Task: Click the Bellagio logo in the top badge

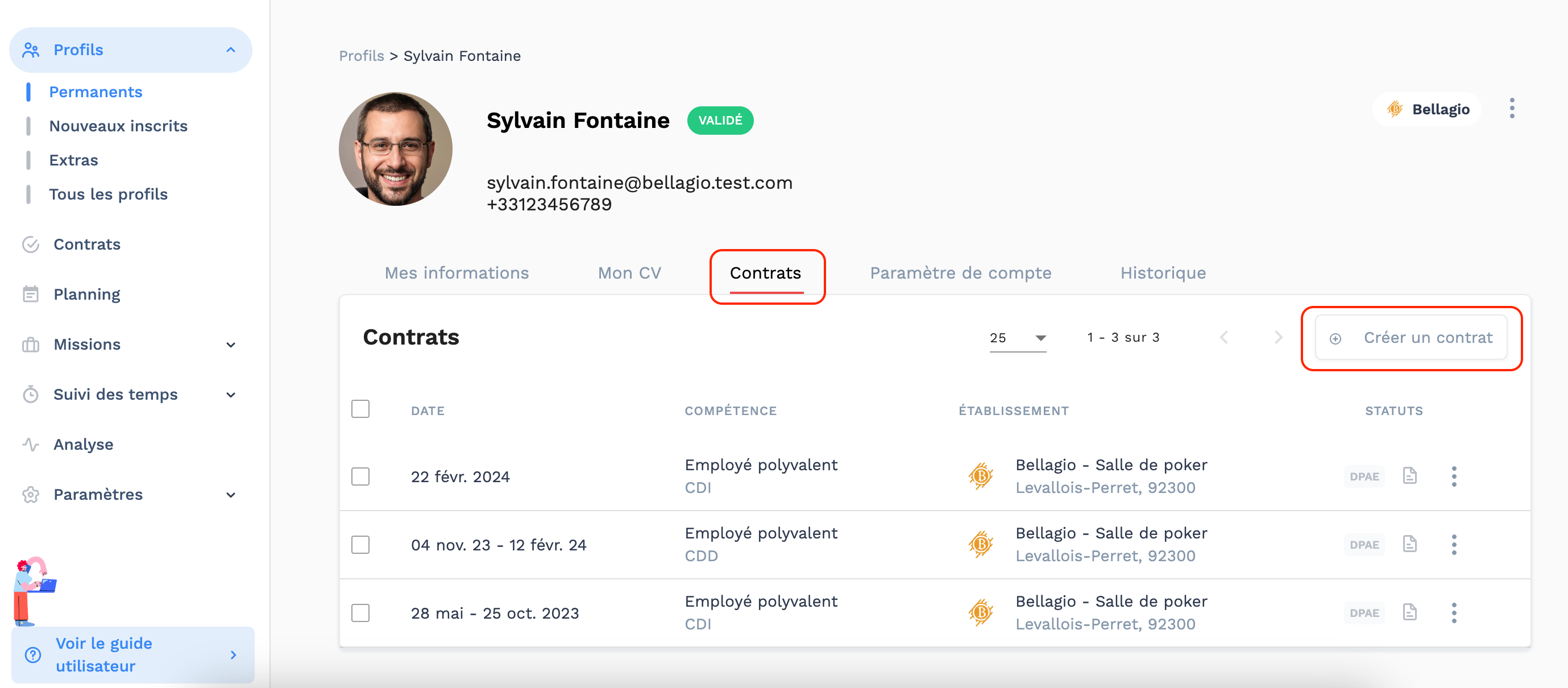Action: pos(1395,109)
